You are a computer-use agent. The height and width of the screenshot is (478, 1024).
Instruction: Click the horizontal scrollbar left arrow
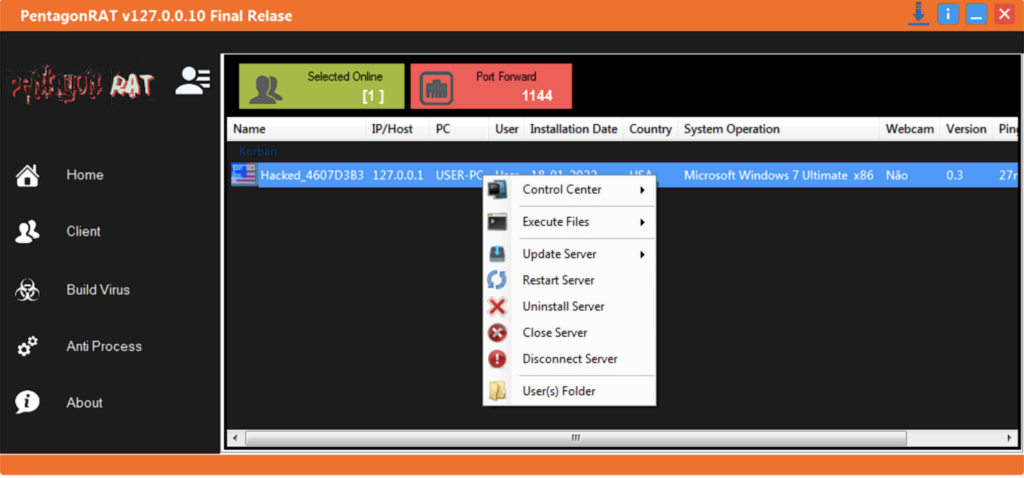point(235,438)
